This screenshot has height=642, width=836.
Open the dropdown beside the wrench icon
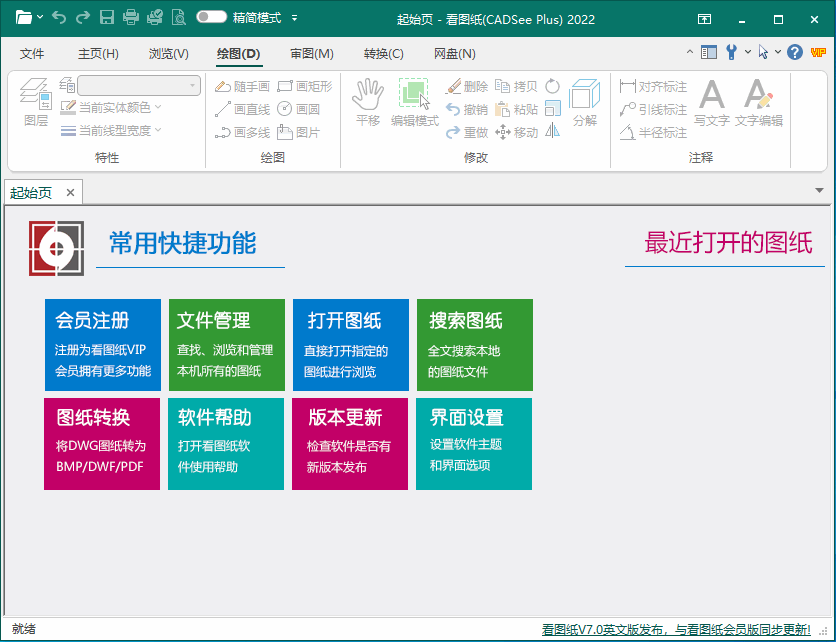tap(747, 52)
